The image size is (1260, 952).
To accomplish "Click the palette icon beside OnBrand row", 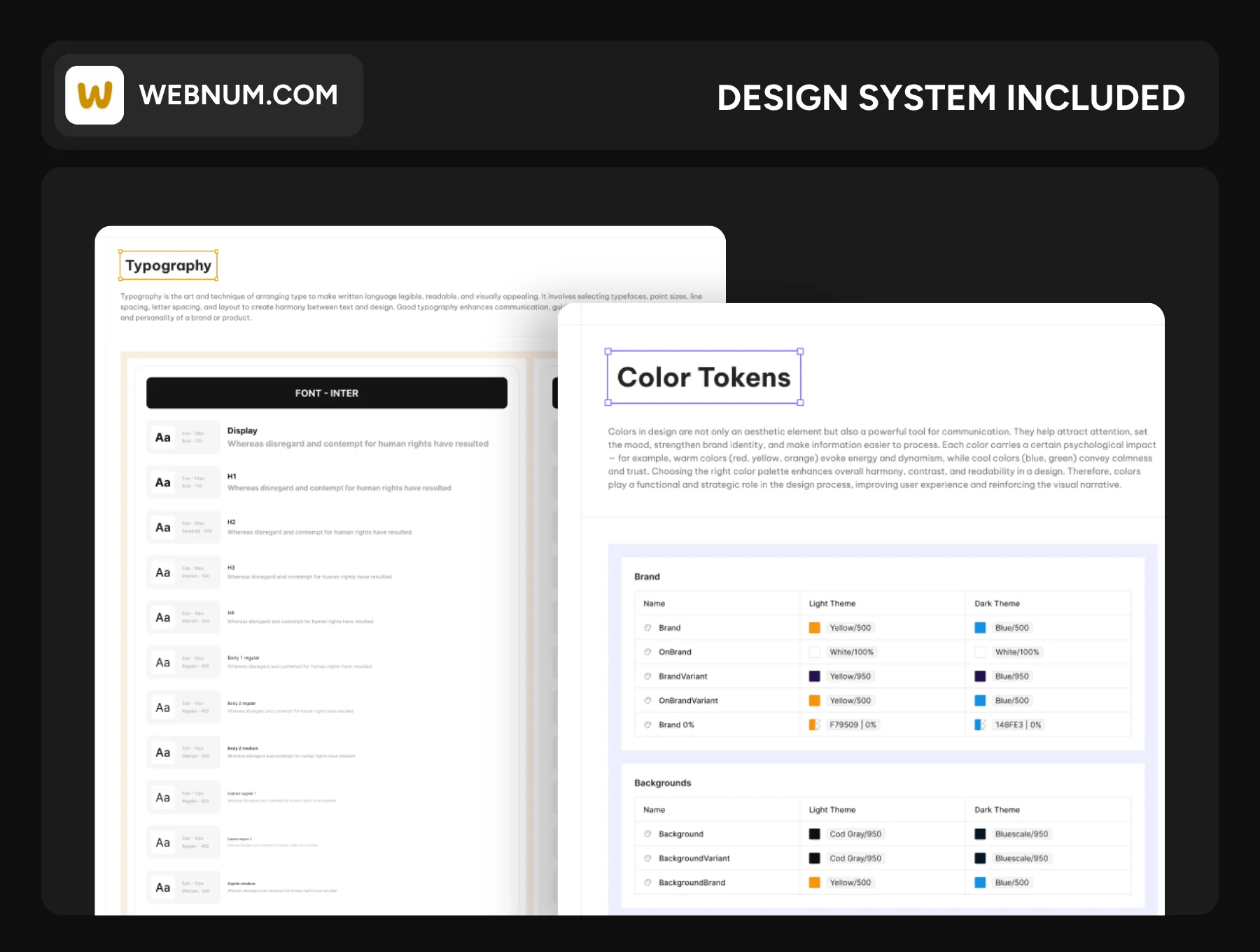I will 647,652.
